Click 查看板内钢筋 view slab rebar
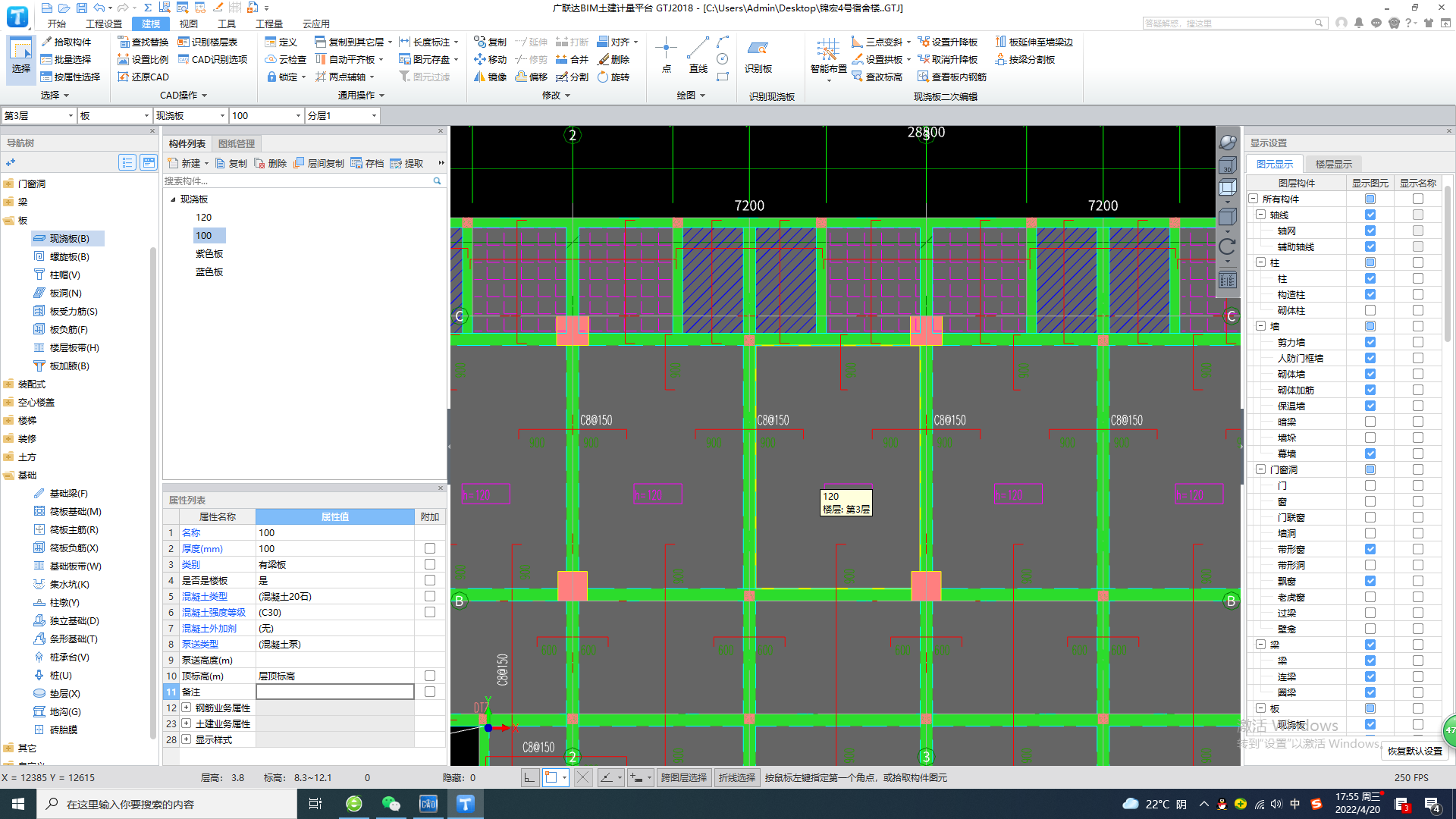This screenshot has width=1456, height=819. click(x=952, y=77)
